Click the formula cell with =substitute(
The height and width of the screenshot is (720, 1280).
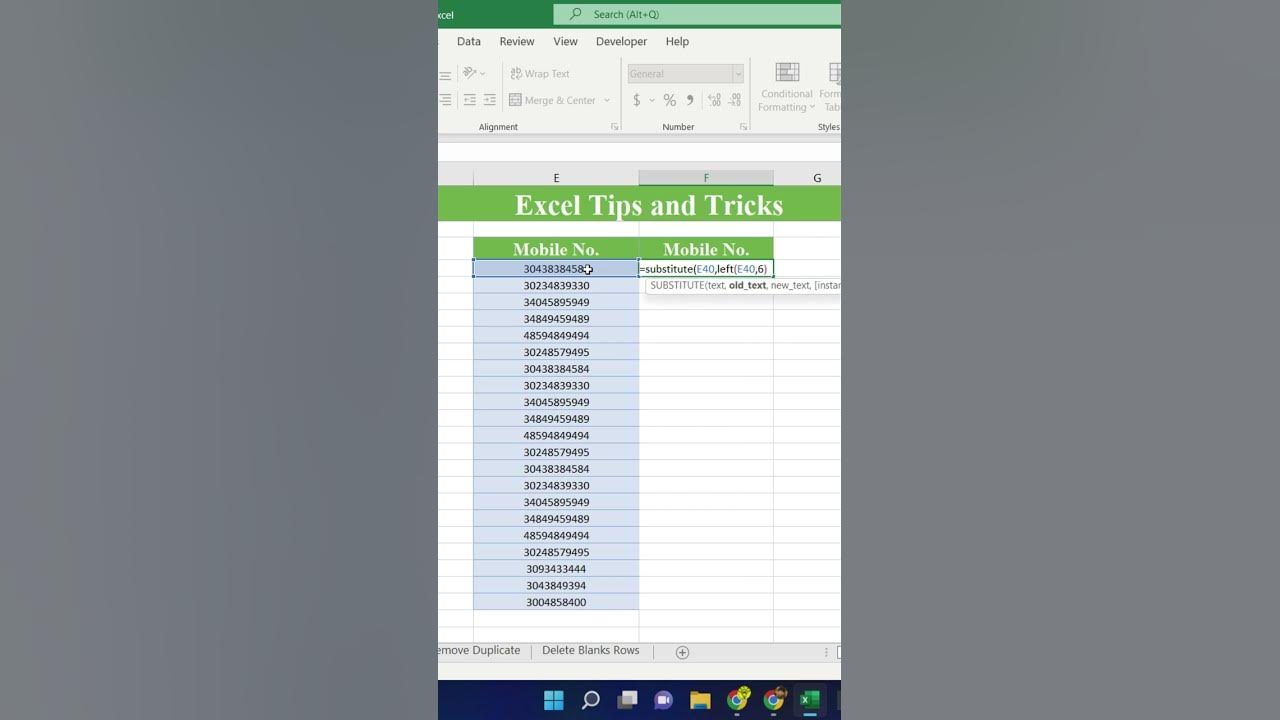click(x=706, y=269)
